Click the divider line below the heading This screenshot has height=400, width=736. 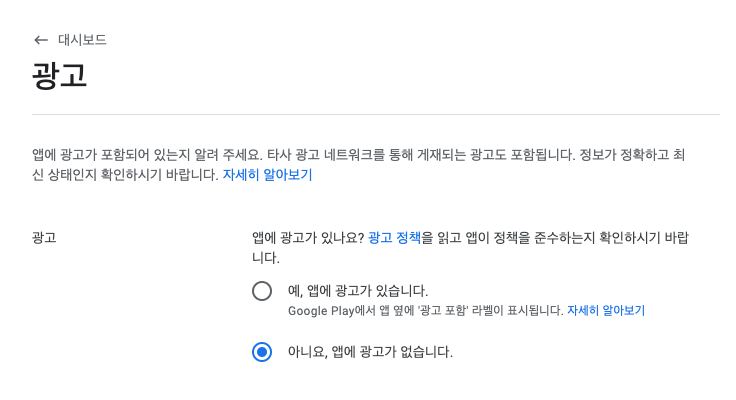376,115
